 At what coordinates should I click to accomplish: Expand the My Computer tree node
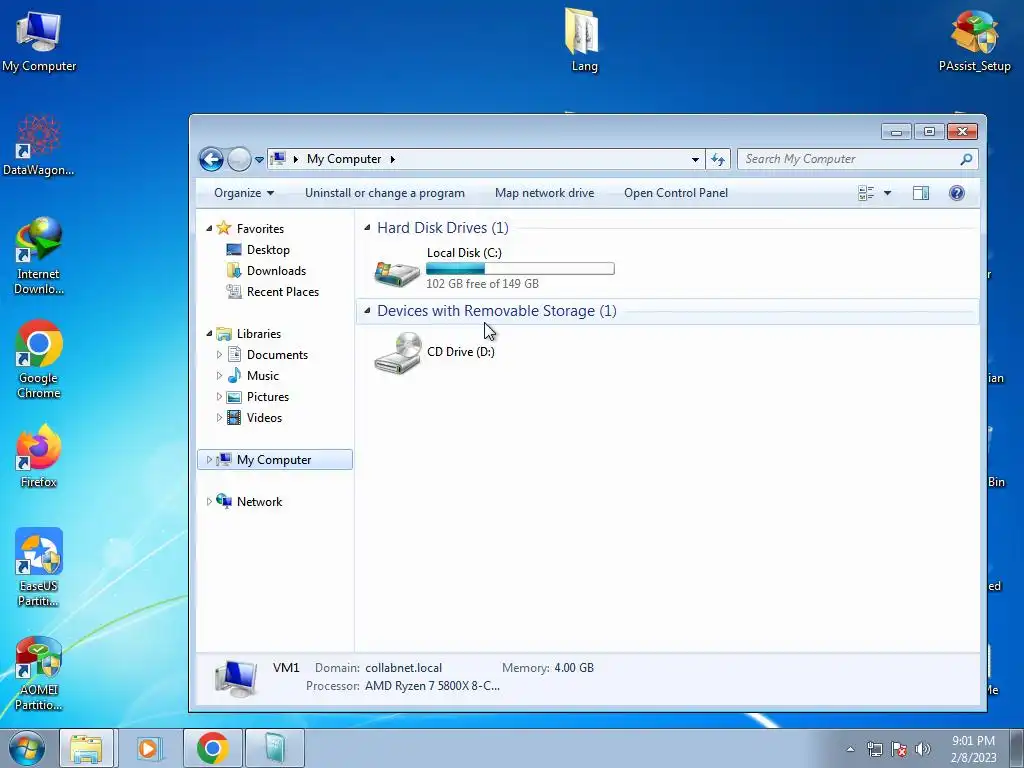point(209,460)
